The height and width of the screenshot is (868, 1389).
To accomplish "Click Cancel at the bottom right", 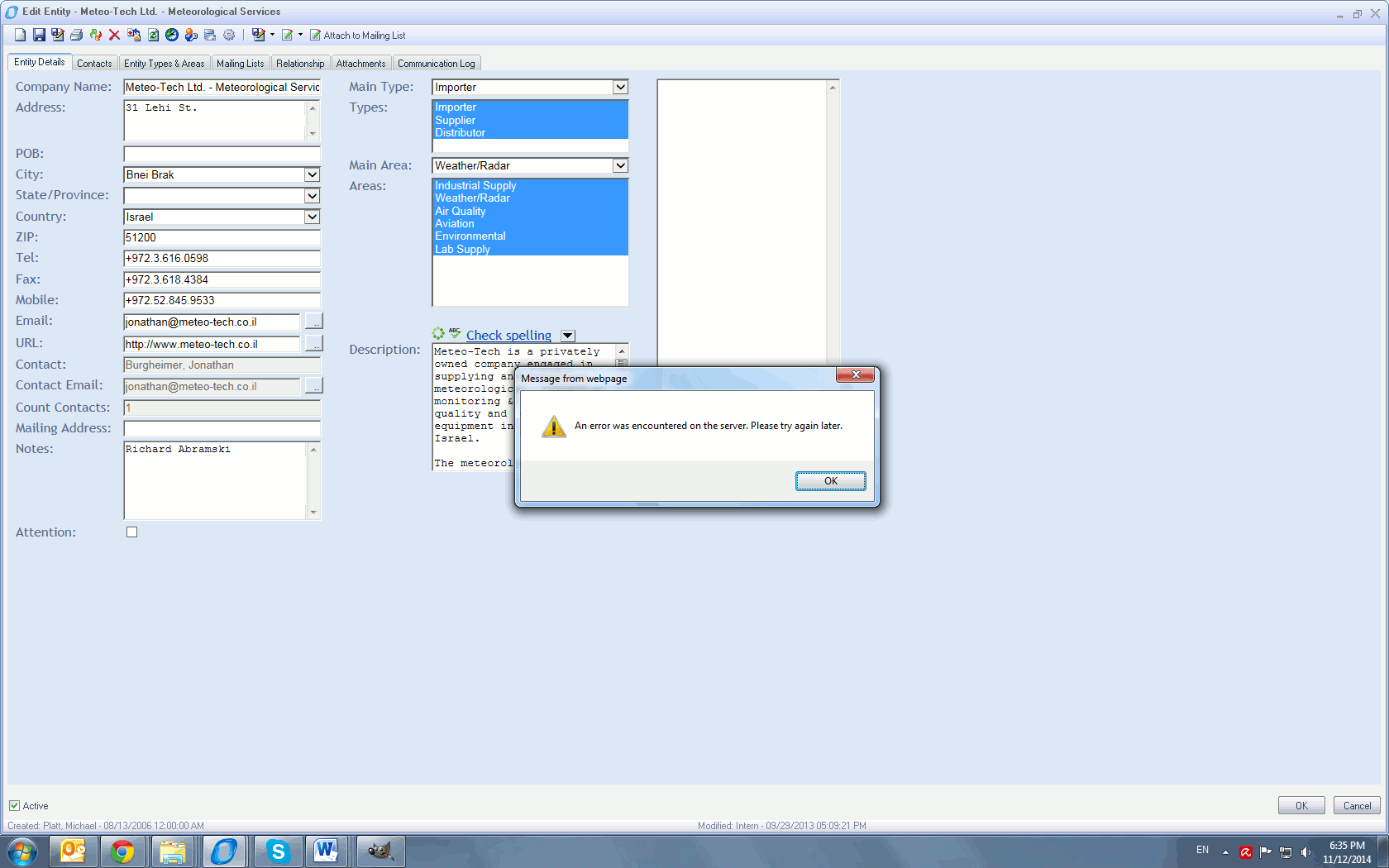I will [1357, 805].
